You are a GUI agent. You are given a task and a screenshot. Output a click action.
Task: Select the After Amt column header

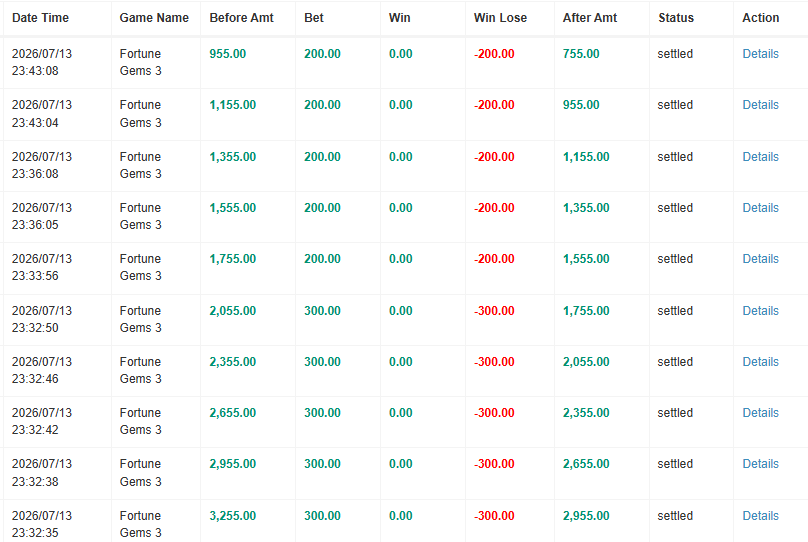590,18
